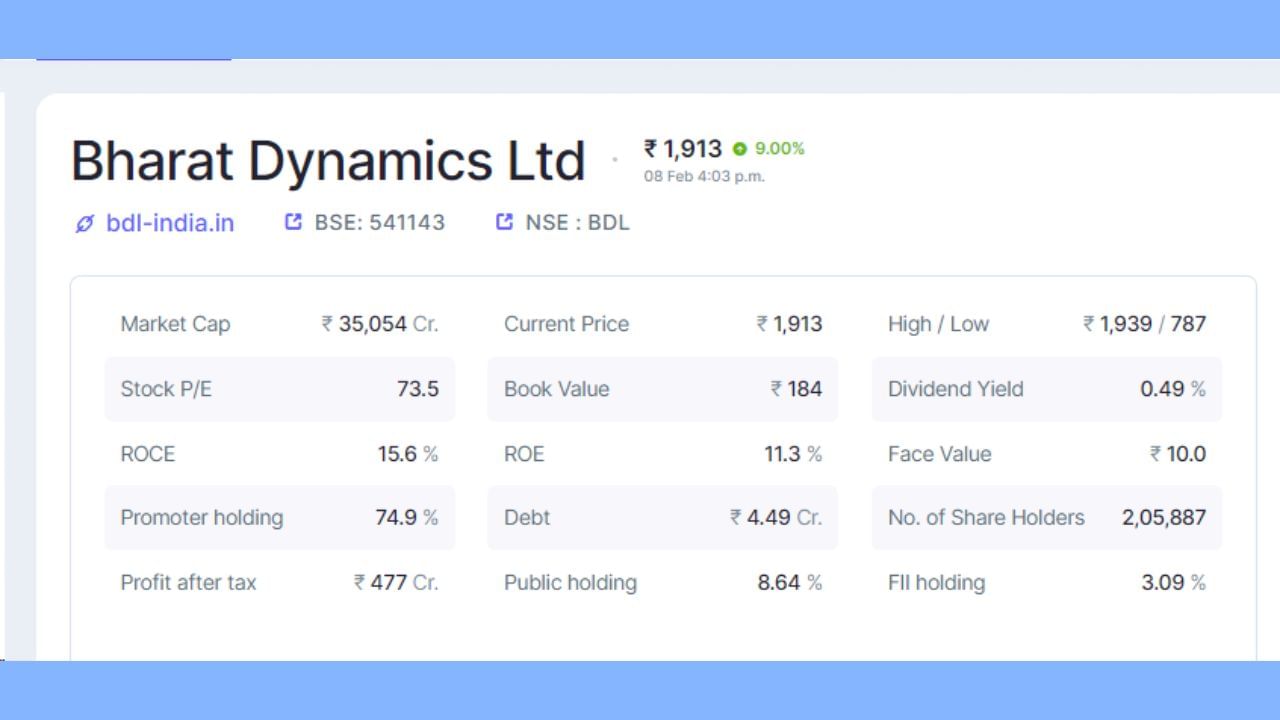Click the Stock P/E label
This screenshot has height=720, width=1280.
[x=166, y=389]
